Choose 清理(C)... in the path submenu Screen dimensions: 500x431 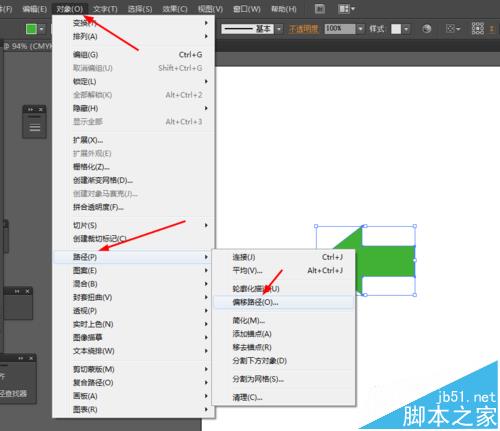click(x=284, y=397)
